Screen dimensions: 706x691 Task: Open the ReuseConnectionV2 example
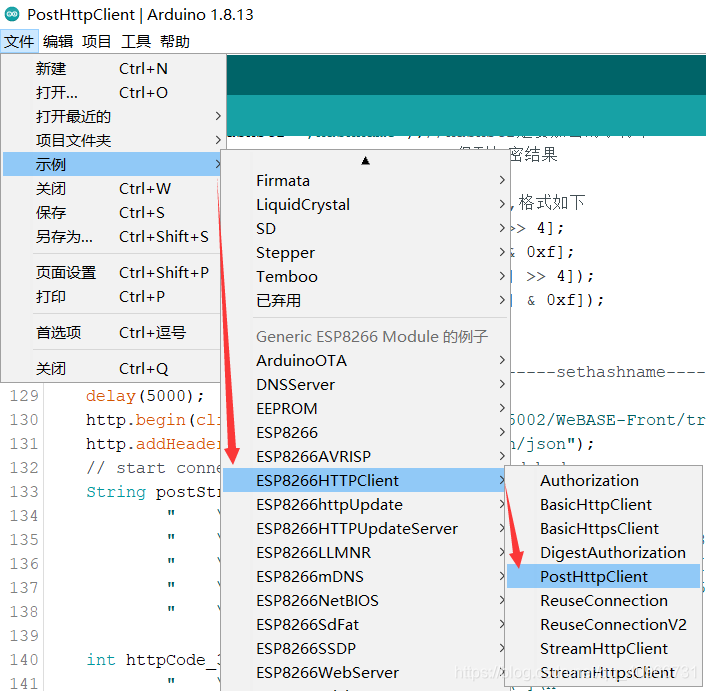tap(603, 624)
